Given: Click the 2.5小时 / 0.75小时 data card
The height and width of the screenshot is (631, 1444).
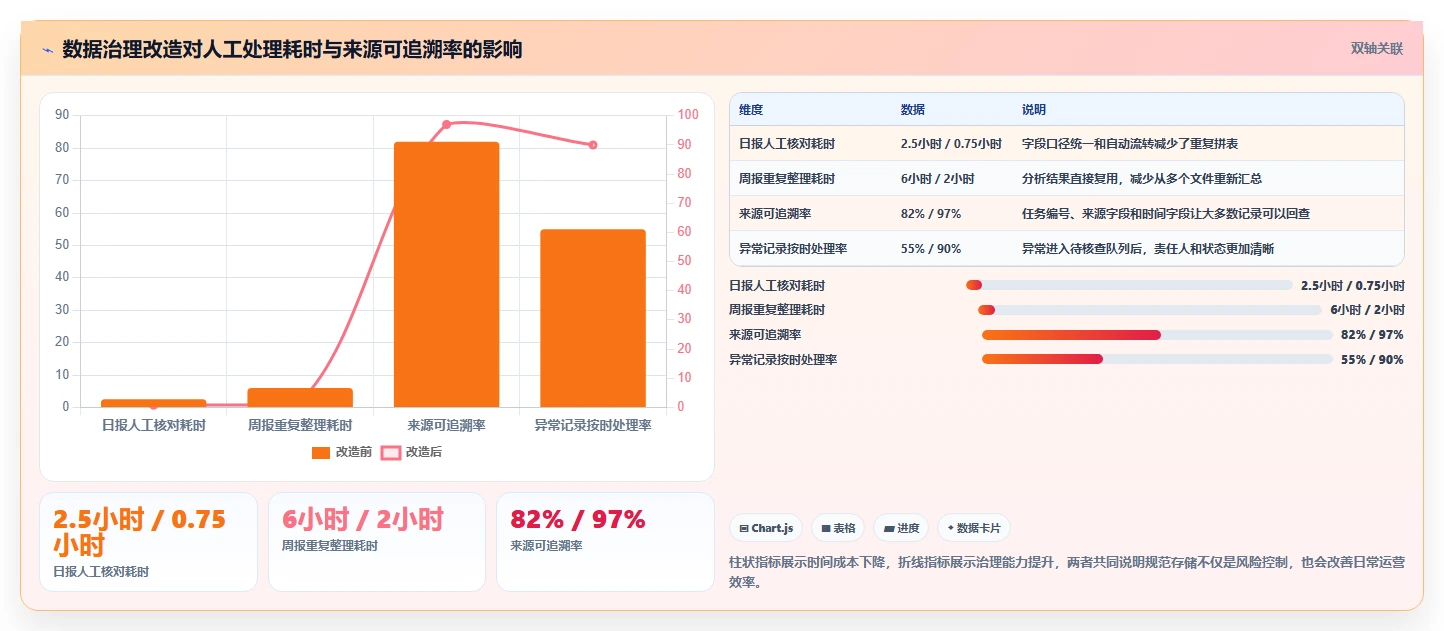Looking at the screenshot, I should [148, 542].
